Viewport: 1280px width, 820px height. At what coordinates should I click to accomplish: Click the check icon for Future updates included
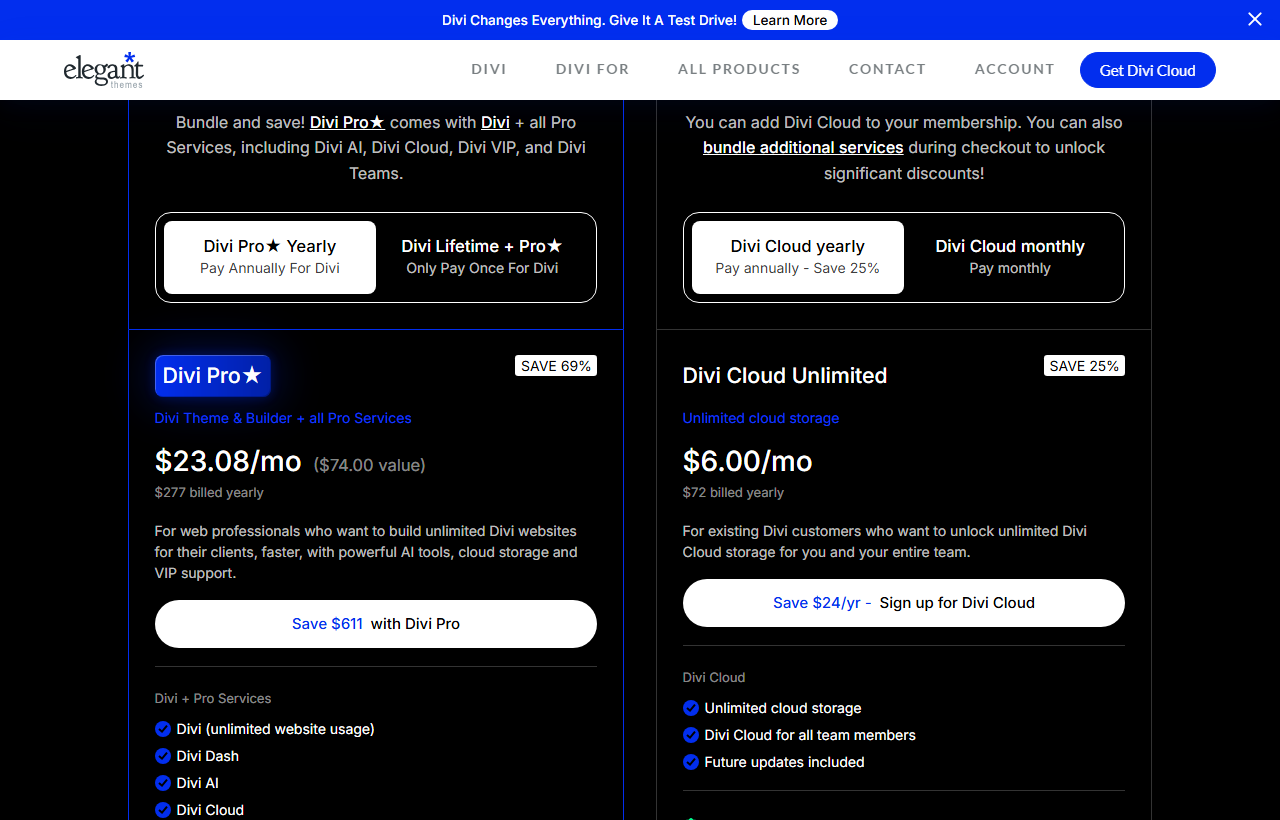[691, 762]
